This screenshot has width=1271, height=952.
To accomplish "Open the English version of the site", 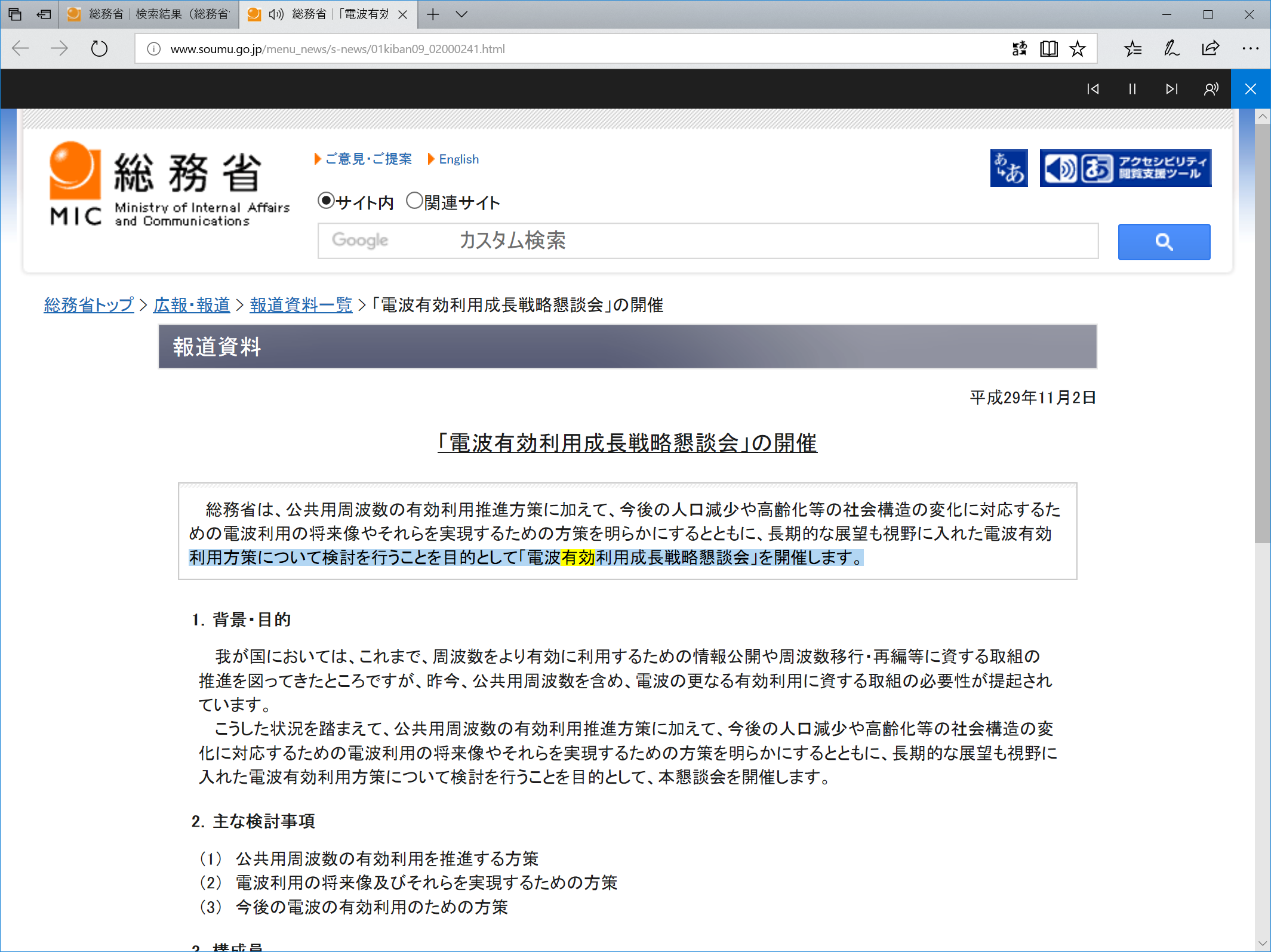I will click(458, 159).
